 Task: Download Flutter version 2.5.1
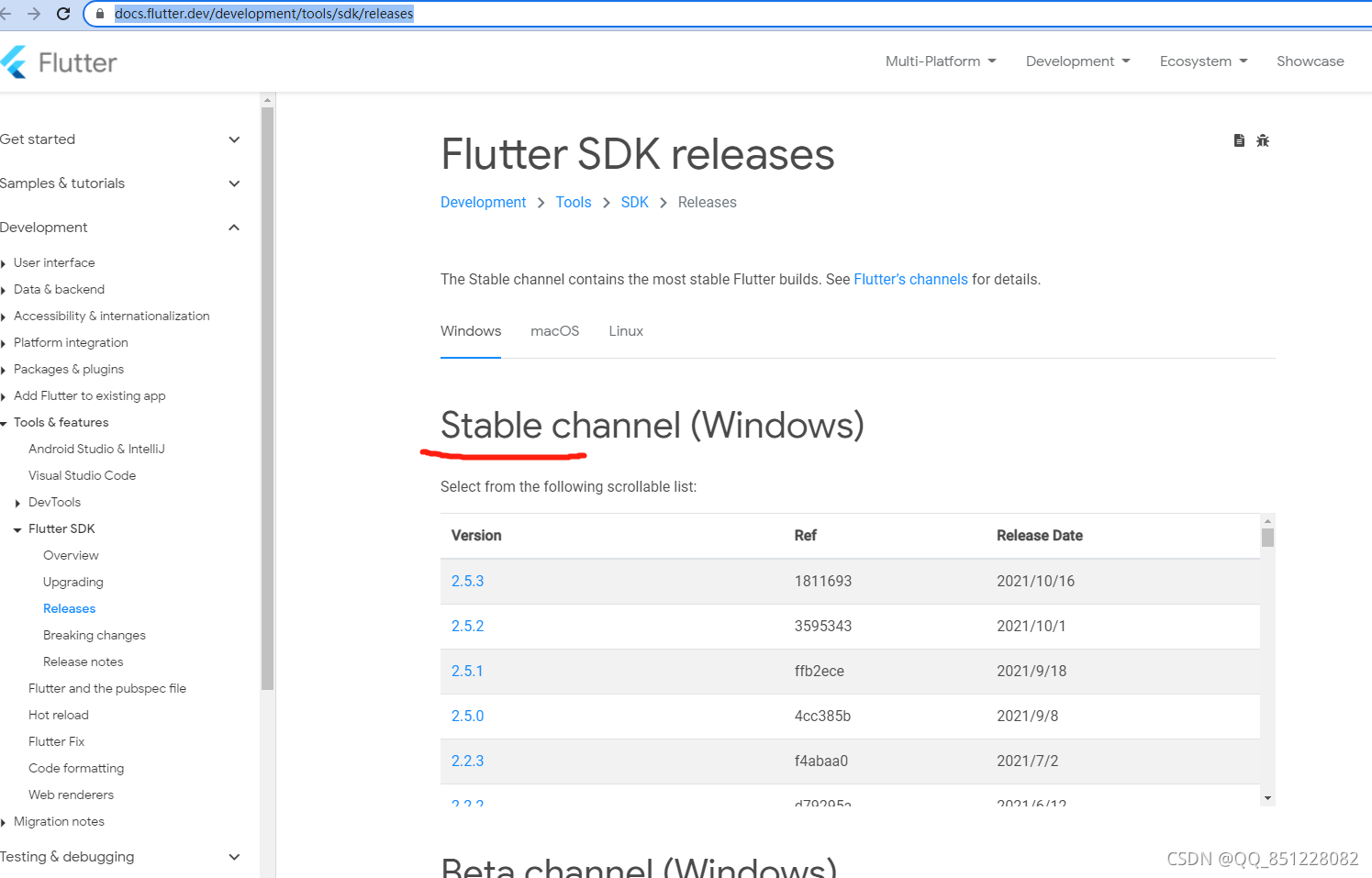click(467, 672)
